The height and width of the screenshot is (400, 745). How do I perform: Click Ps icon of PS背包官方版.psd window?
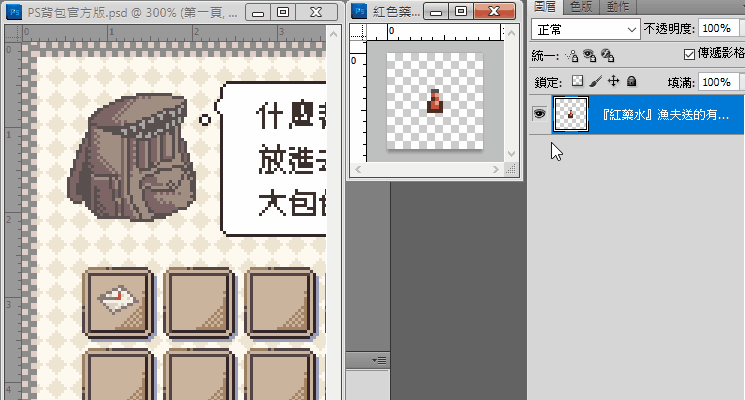[x=15, y=12]
